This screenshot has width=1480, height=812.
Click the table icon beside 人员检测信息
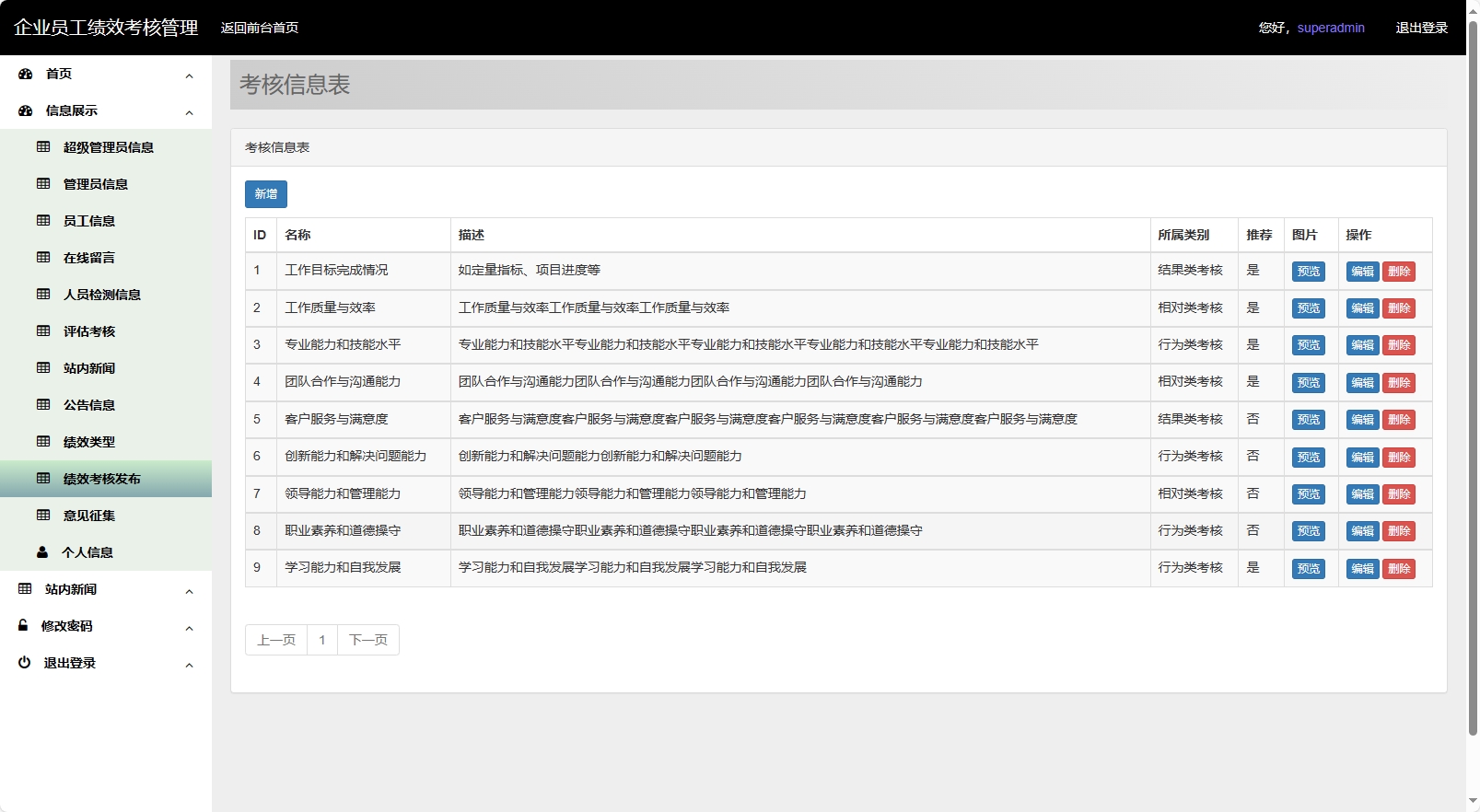(43, 295)
